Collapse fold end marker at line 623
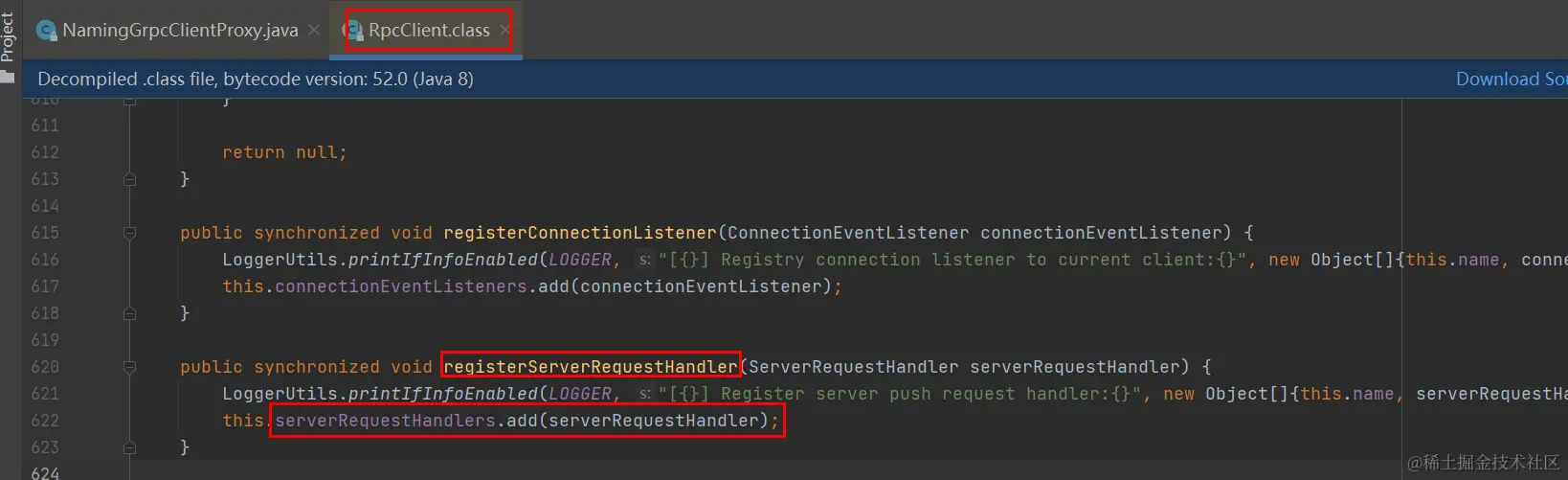This screenshot has height=480, width=1568. (x=130, y=447)
